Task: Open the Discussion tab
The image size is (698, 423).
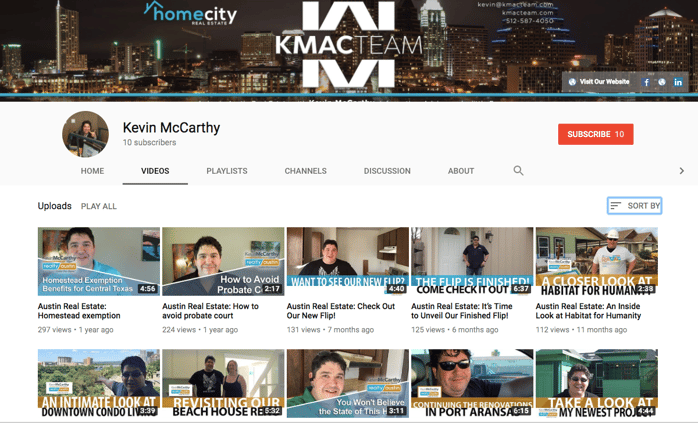Action: 387,171
